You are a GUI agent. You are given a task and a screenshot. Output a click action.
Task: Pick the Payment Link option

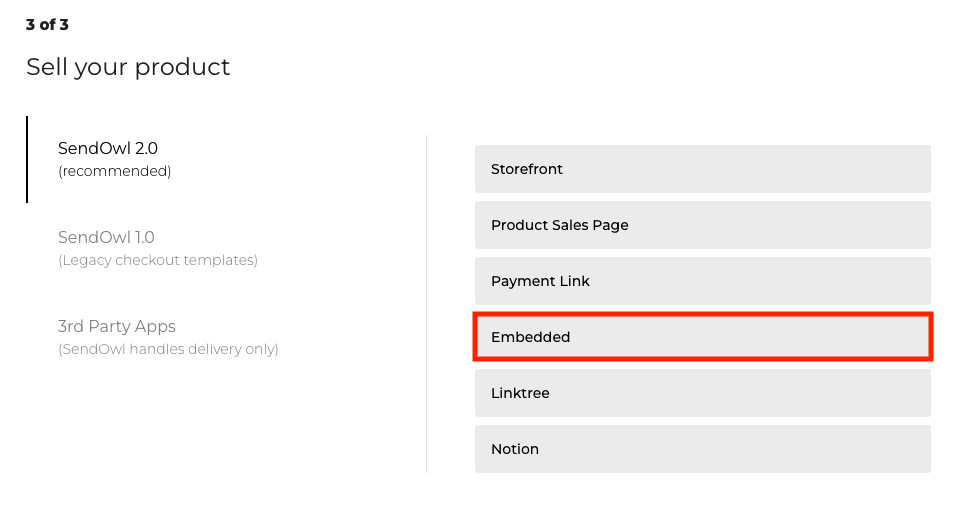click(702, 281)
